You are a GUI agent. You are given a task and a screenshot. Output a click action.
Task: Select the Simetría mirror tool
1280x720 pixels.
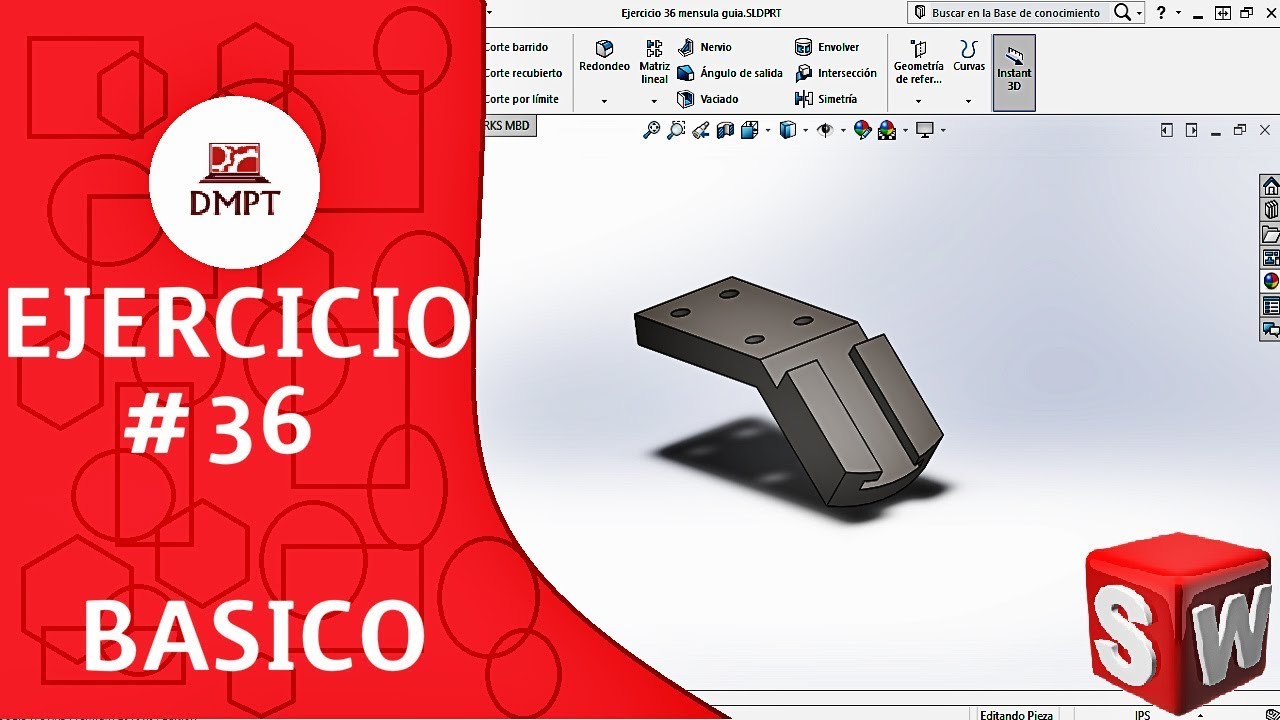click(x=826, y=99)
